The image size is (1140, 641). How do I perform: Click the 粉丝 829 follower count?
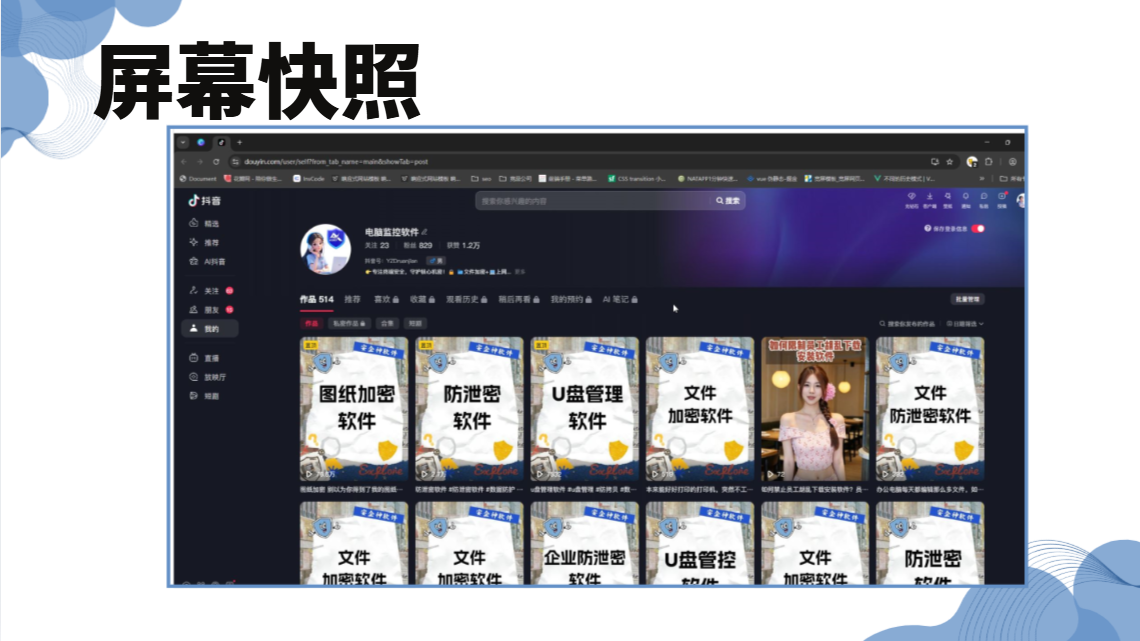click(x=418, y=246)
